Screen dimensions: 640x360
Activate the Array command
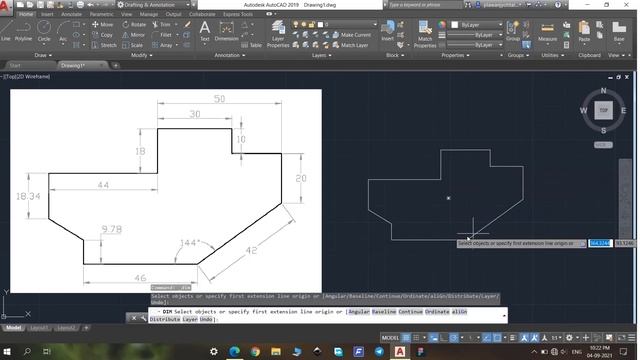tap(162, 45)
